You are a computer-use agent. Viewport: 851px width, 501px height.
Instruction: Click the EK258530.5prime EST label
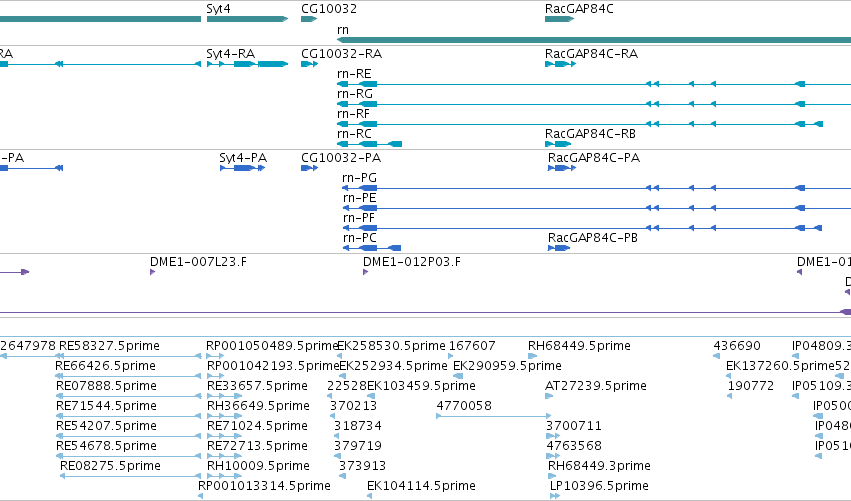(x=391, y=346)
